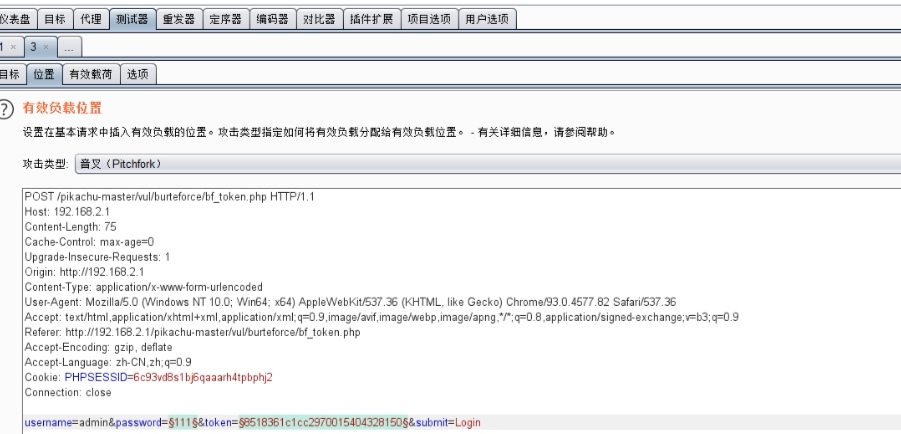Close attack tab 1 with its x
Viewport: 901px width, 434px height.
(13, 47)
